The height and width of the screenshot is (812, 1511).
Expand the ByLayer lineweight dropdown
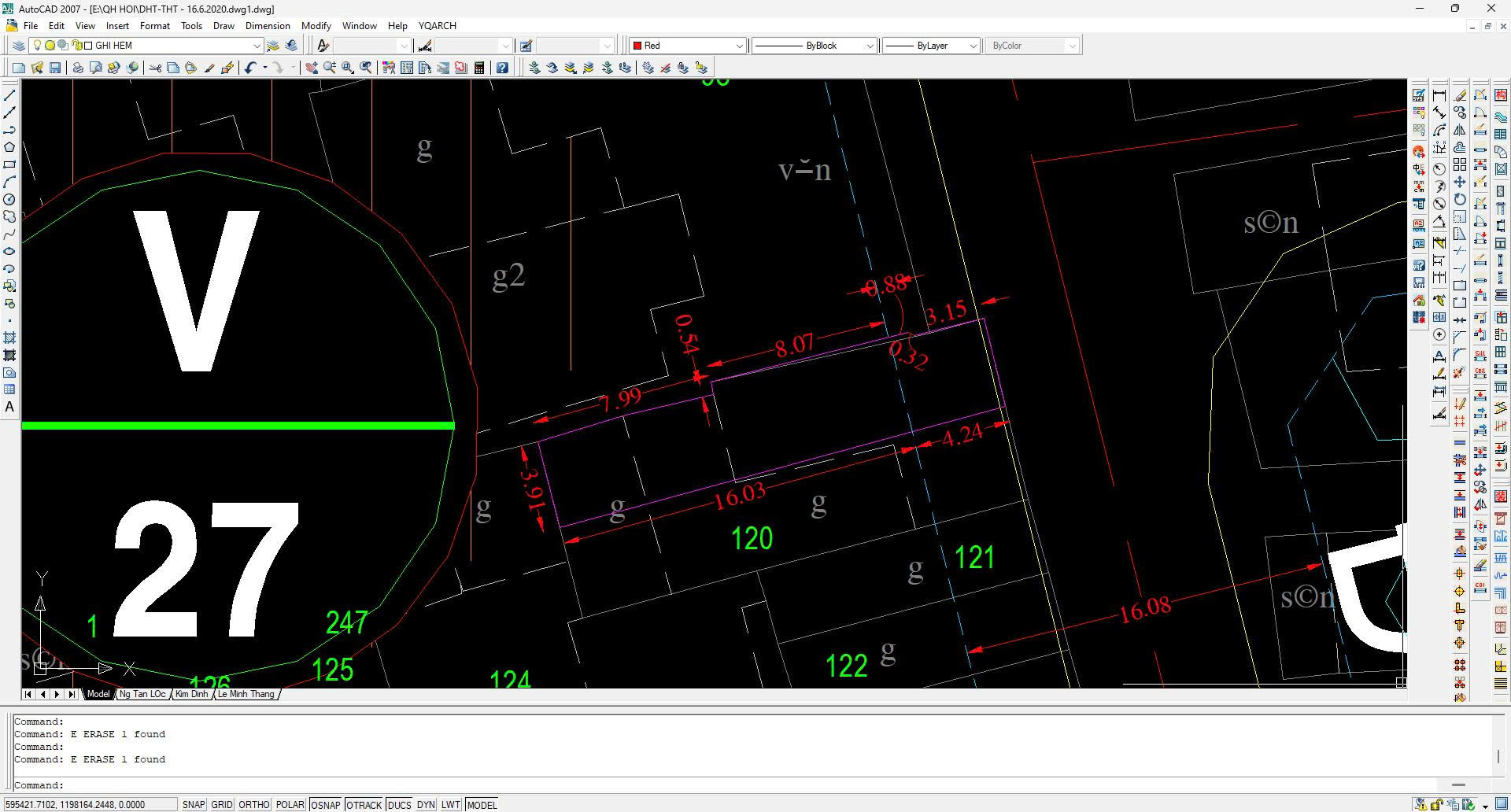click(x=973, y=46)
